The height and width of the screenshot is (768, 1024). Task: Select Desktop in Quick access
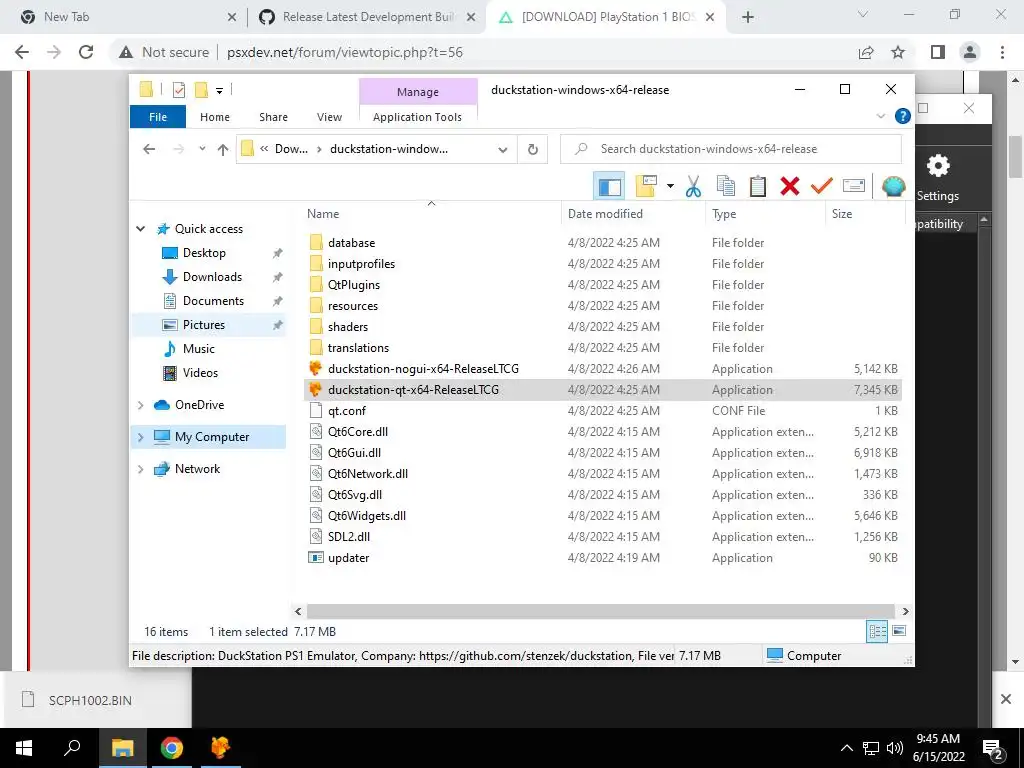[204, 253]
